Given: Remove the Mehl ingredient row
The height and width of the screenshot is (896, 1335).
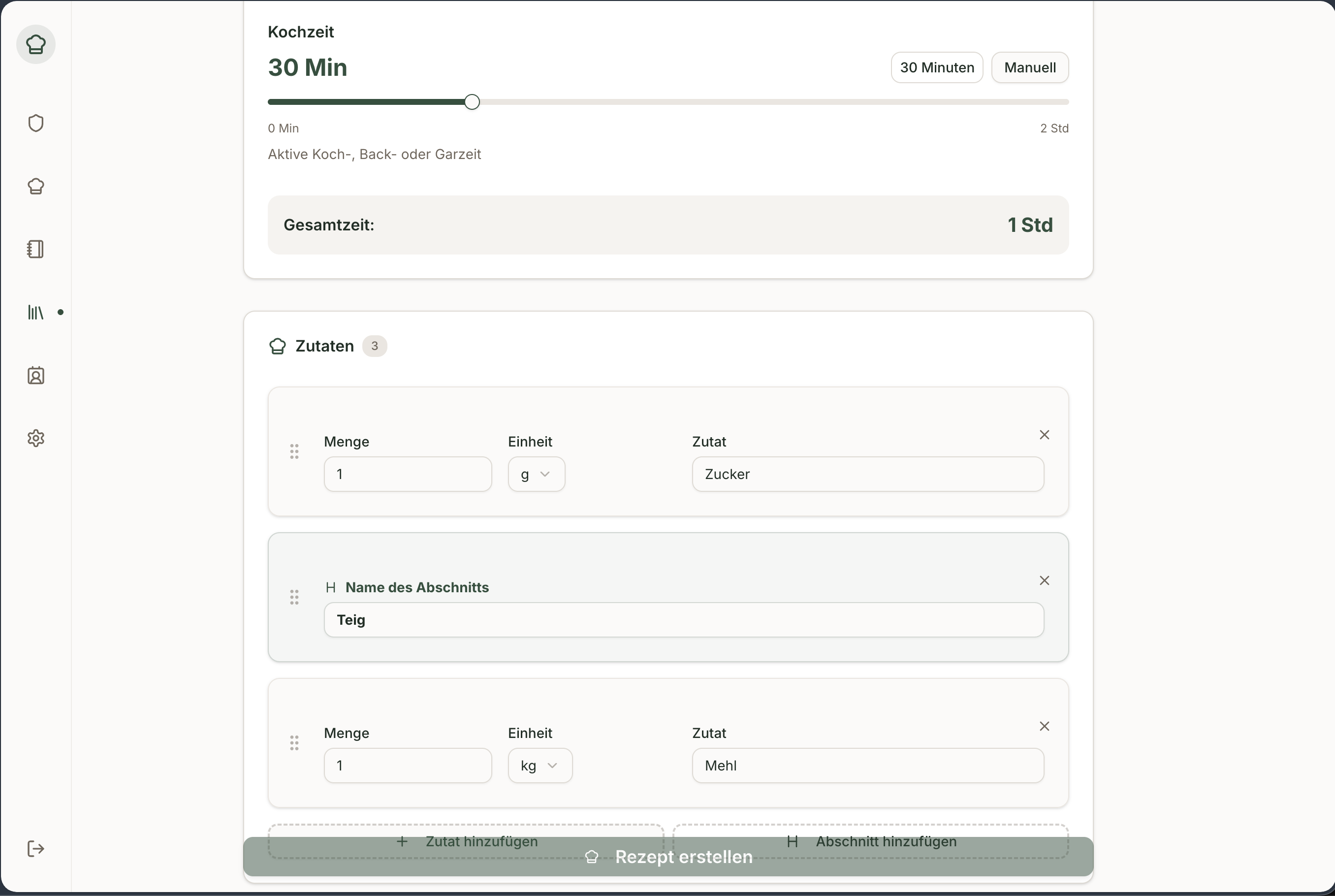Looking at the screenshot, I should [1044, 726].
